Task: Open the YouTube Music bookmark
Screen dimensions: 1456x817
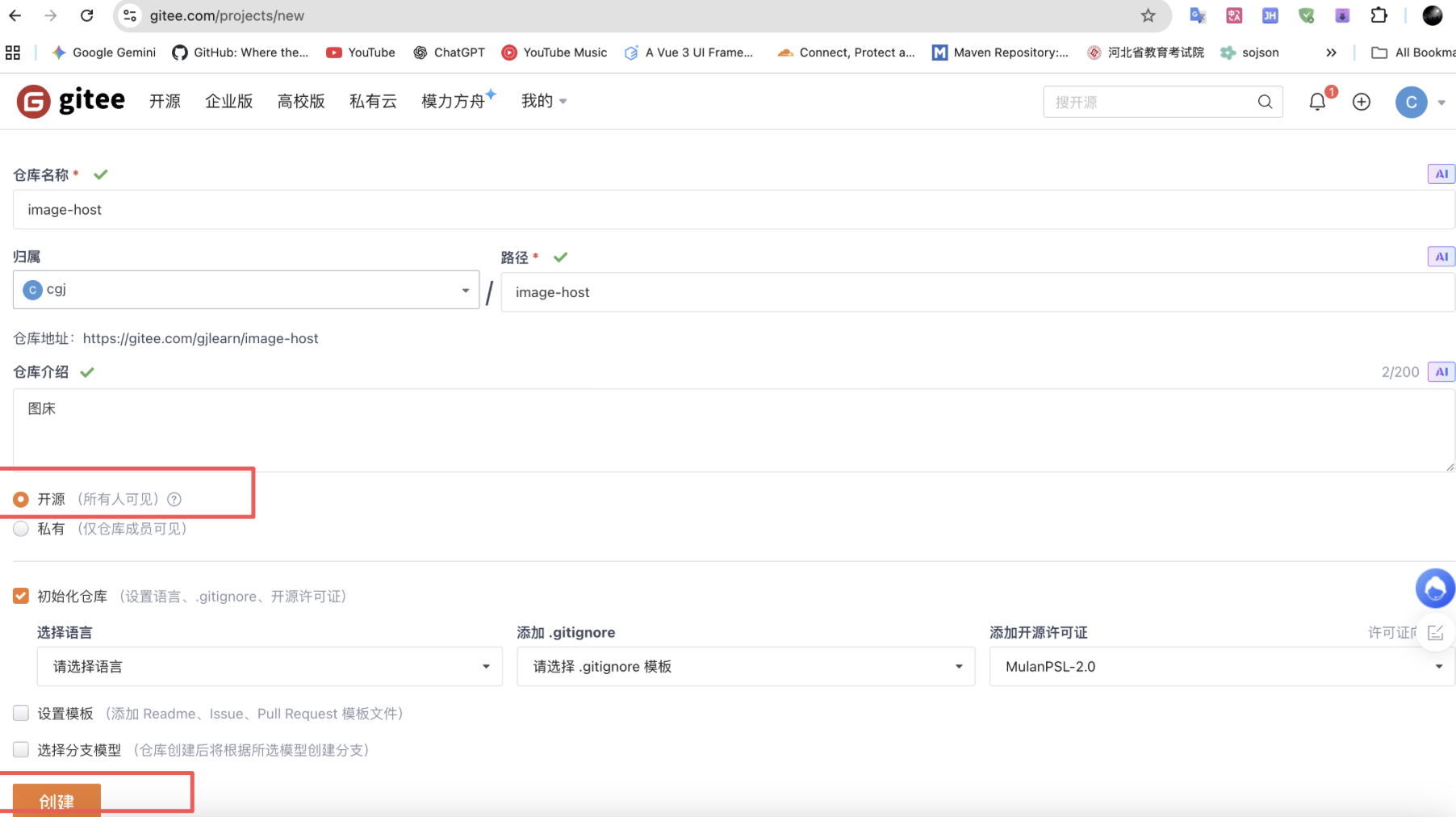Action: click(554, 52)
